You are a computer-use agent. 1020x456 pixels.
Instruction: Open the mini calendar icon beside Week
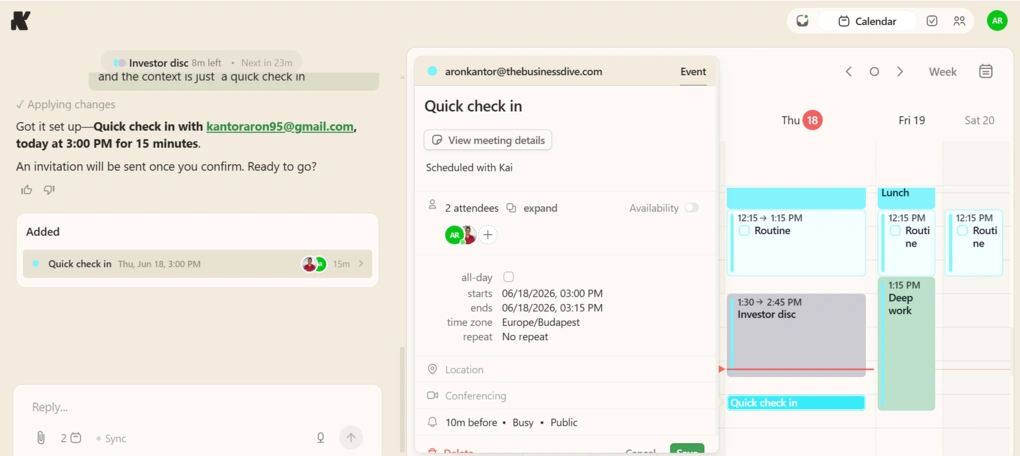(x=986, y=72)
